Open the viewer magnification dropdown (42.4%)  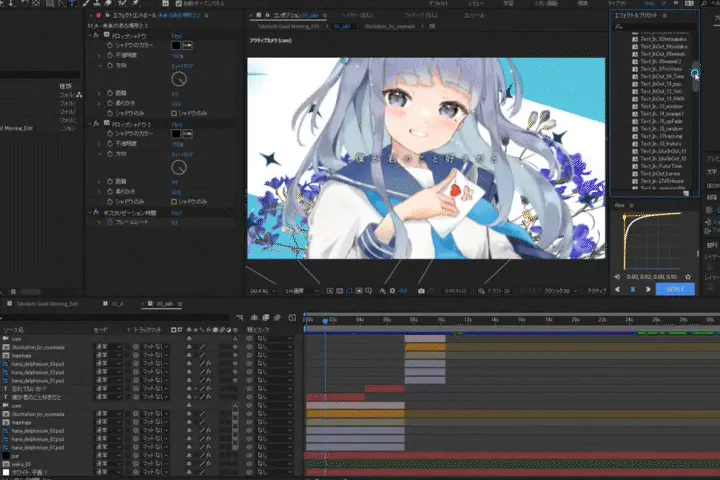(263, 291)
